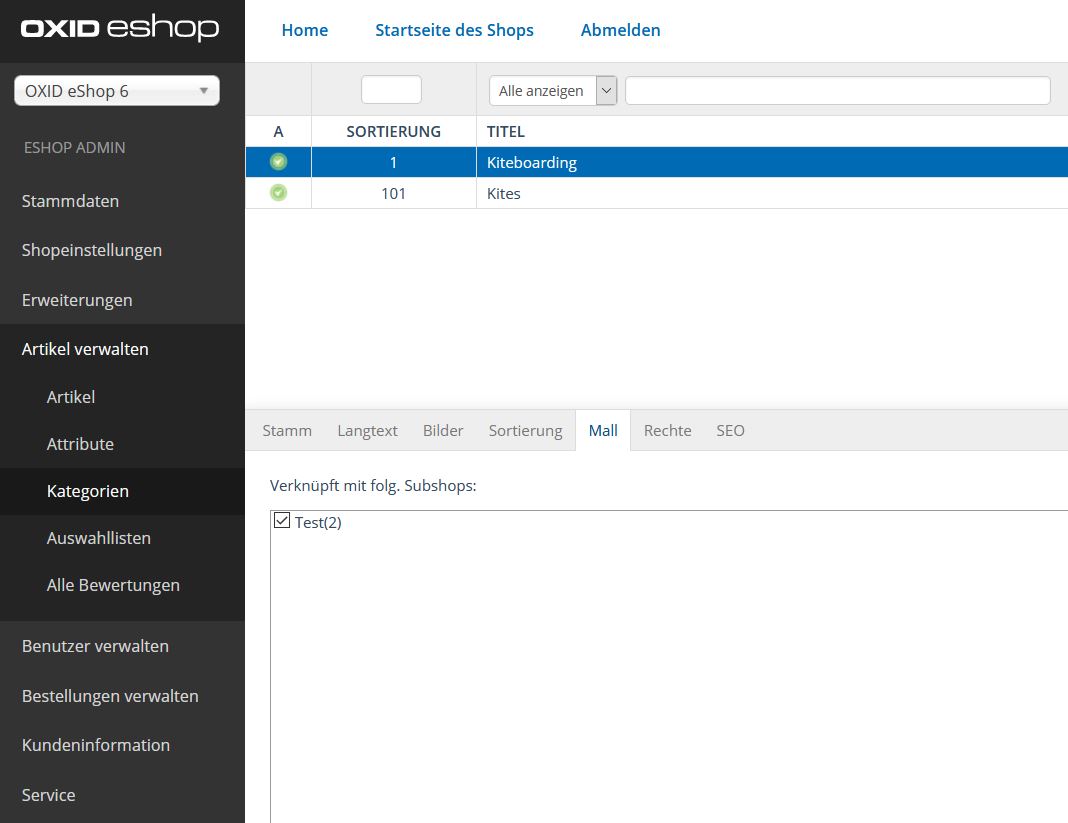This screenshot has width=1068, height=823.
Task: Open the Alle anzeigen filter dropdown
Action: click(552, 90)
